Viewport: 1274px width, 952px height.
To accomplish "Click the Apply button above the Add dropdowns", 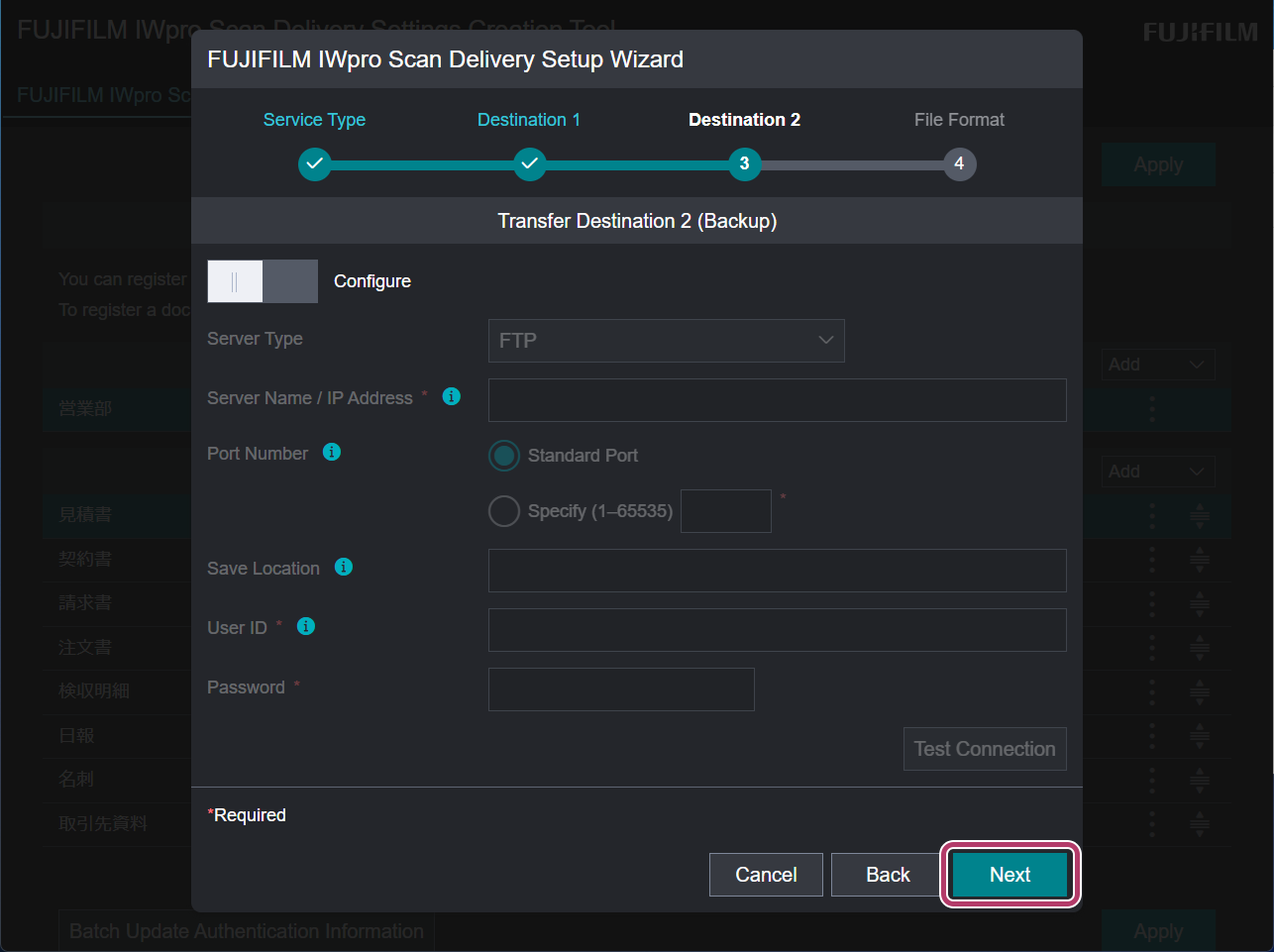I will [x=1158, y=164].
